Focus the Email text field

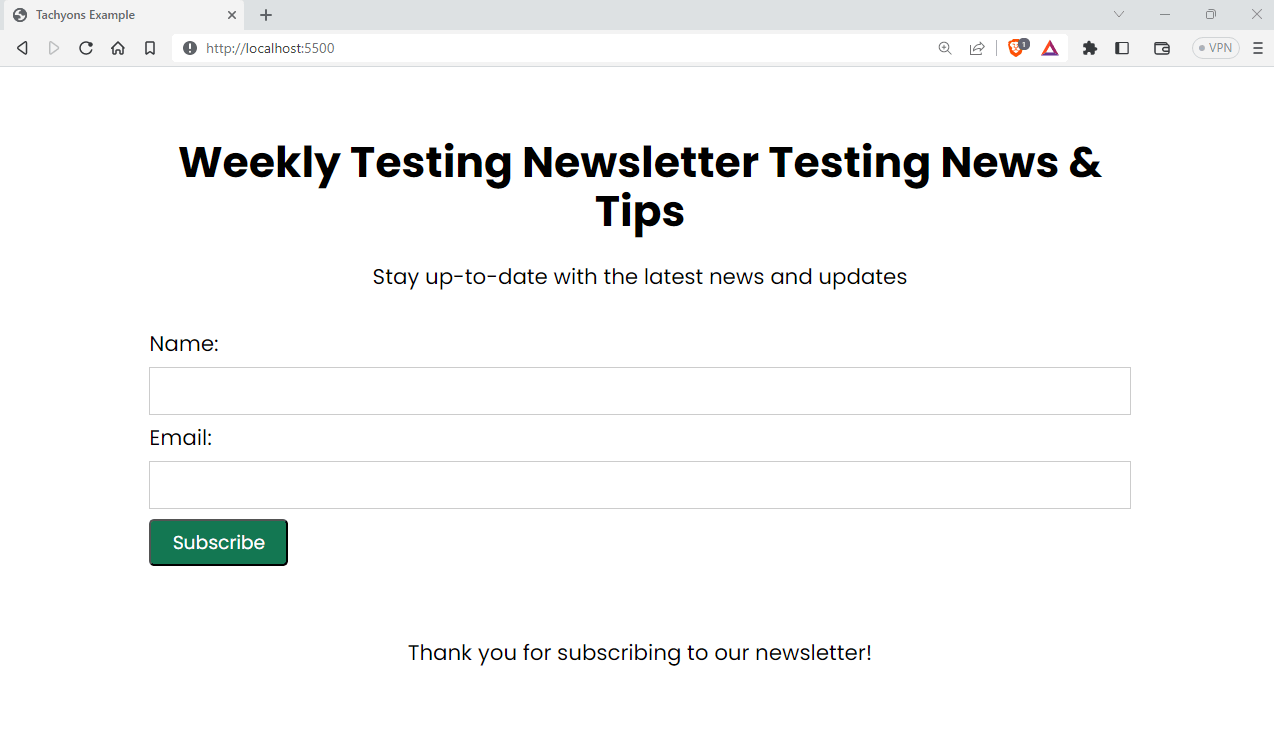click(x=639, y=485)
